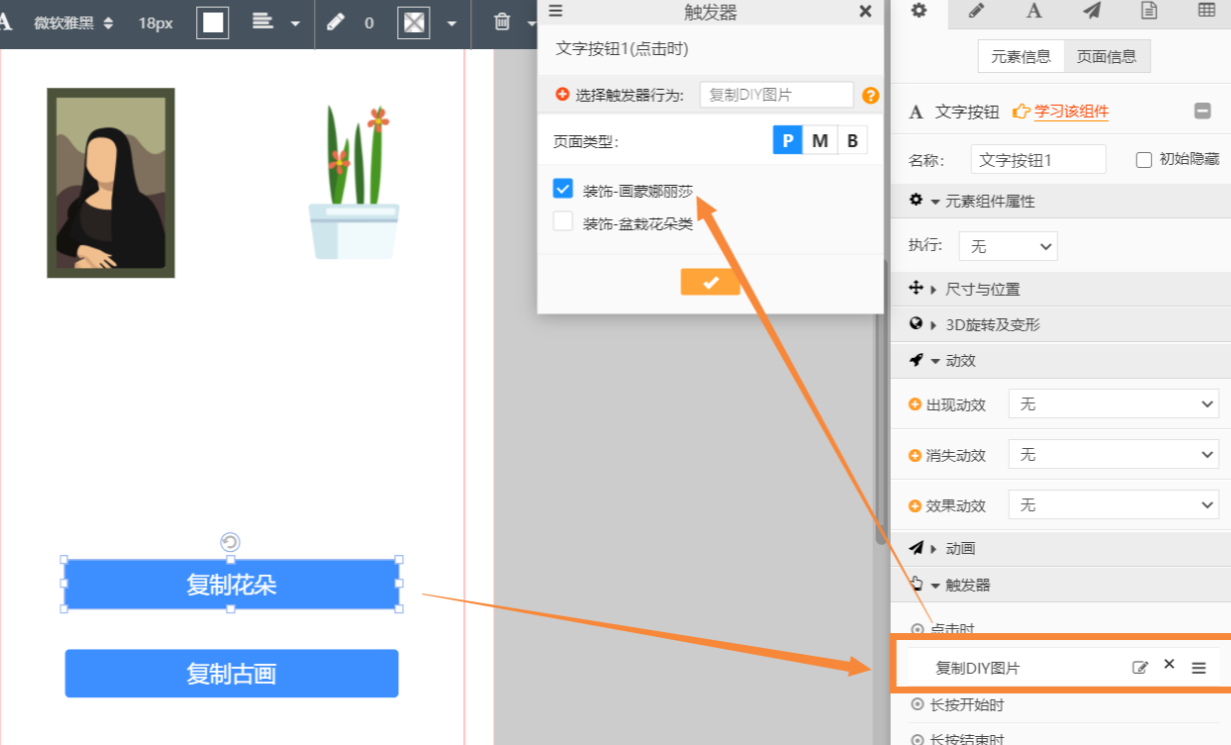The height and width of the screenshot is (745, 1231).
Task: Open the 学习该组件 link
Action: 1070,112
